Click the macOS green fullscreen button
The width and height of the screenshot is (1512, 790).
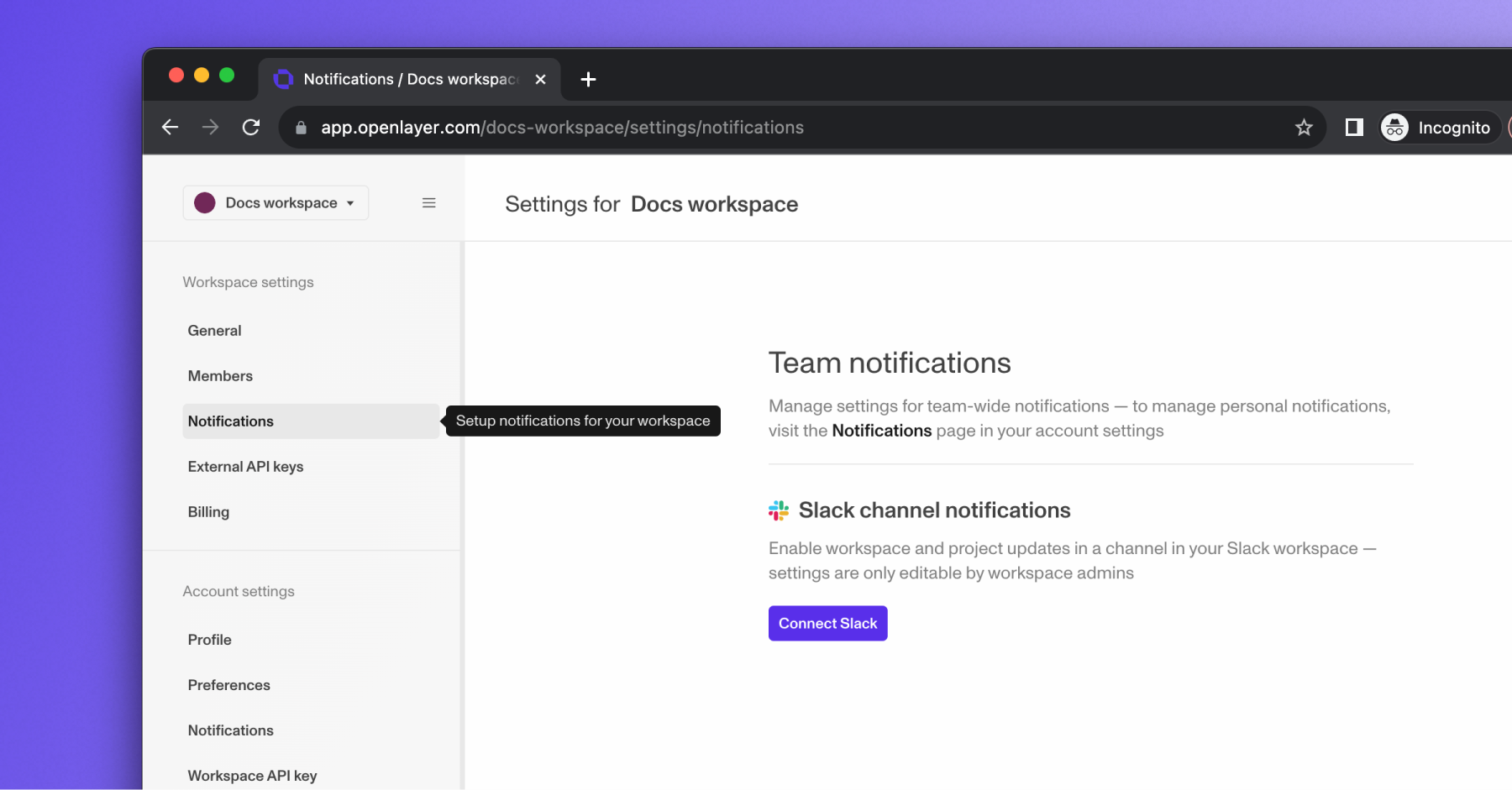[227, 75]
